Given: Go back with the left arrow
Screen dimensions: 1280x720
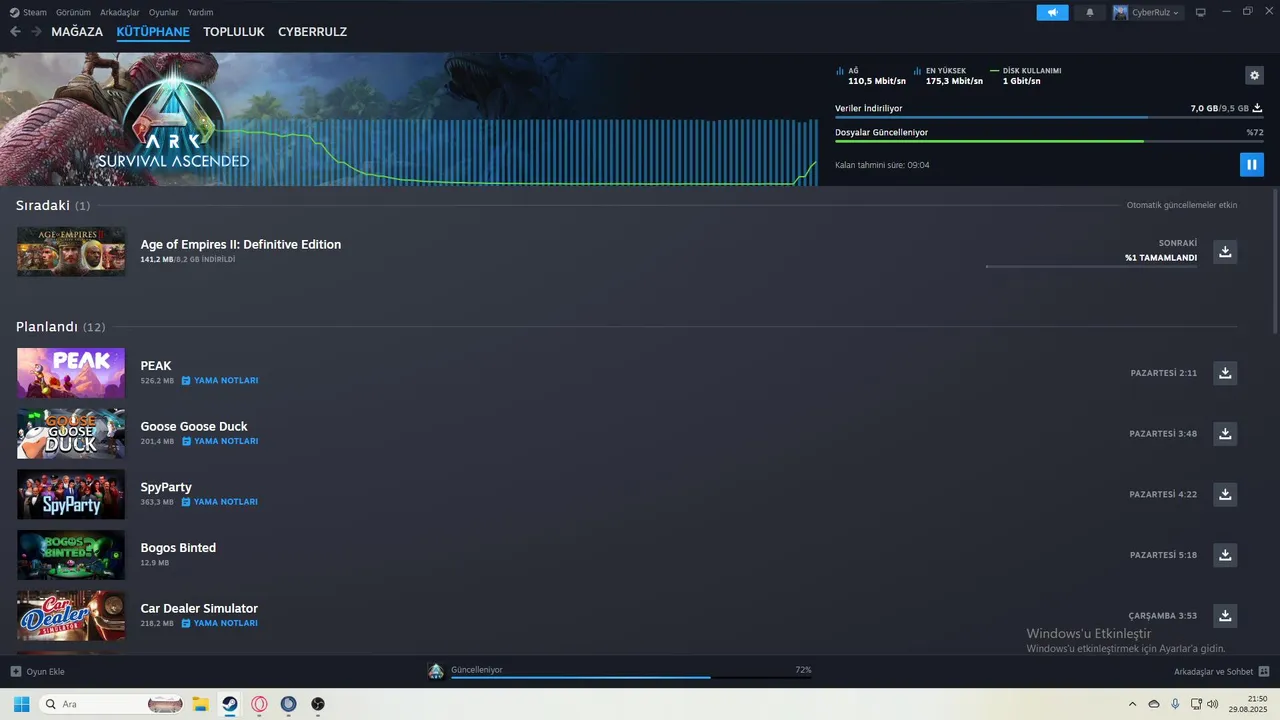Looking at the screenshot, I should click(15, 32).
